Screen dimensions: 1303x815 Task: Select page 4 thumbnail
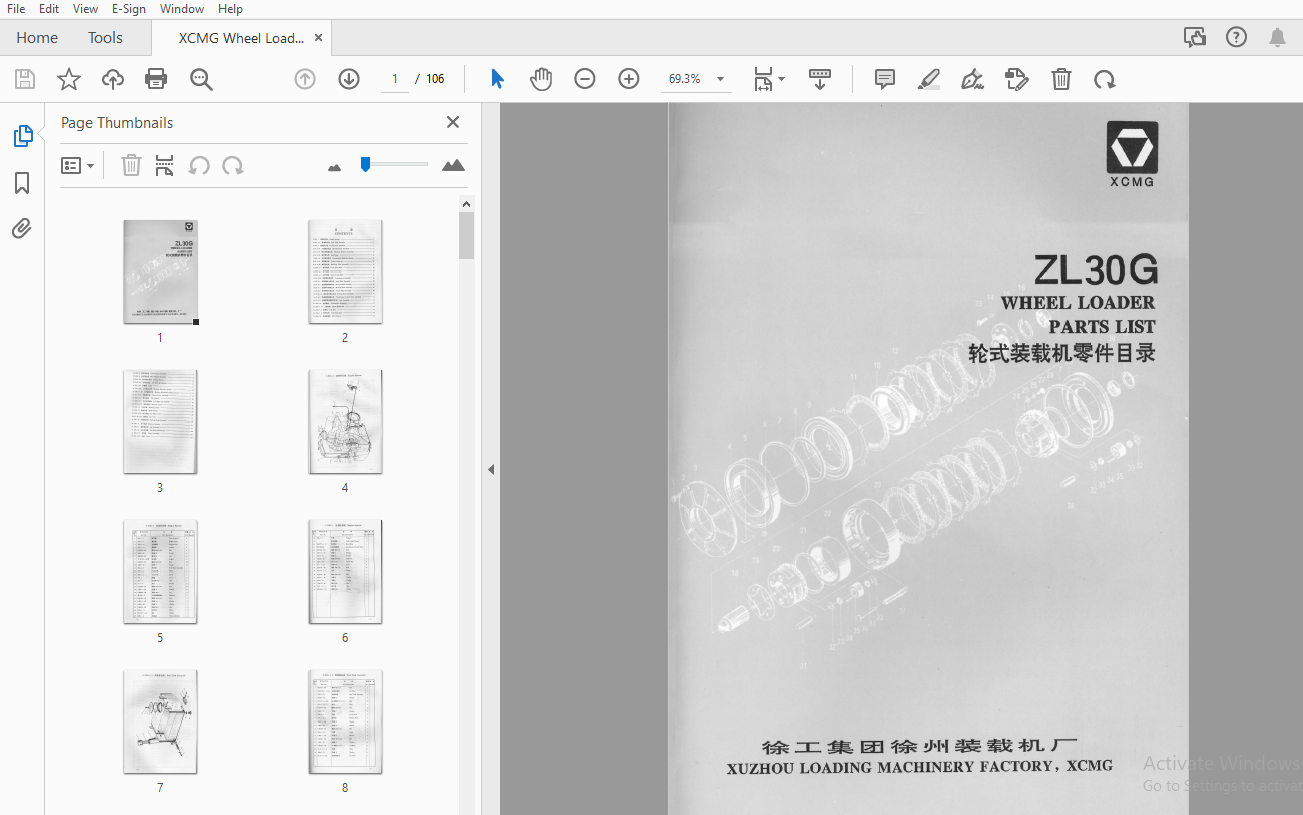(345, 422)
